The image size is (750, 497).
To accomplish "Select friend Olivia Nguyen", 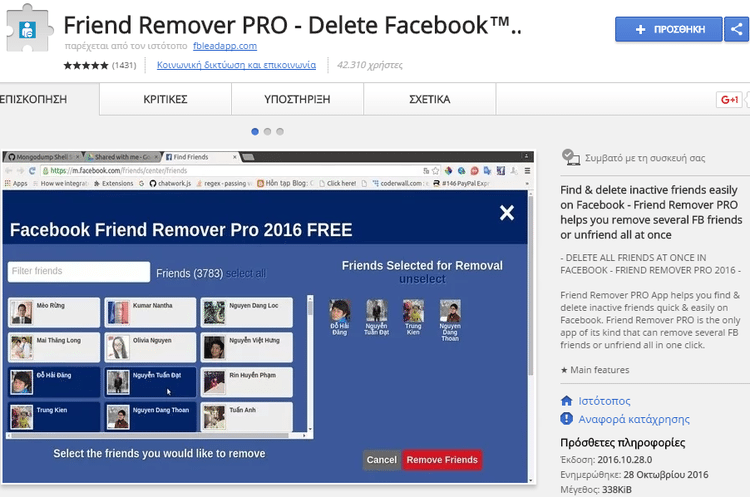I will 150,347.
